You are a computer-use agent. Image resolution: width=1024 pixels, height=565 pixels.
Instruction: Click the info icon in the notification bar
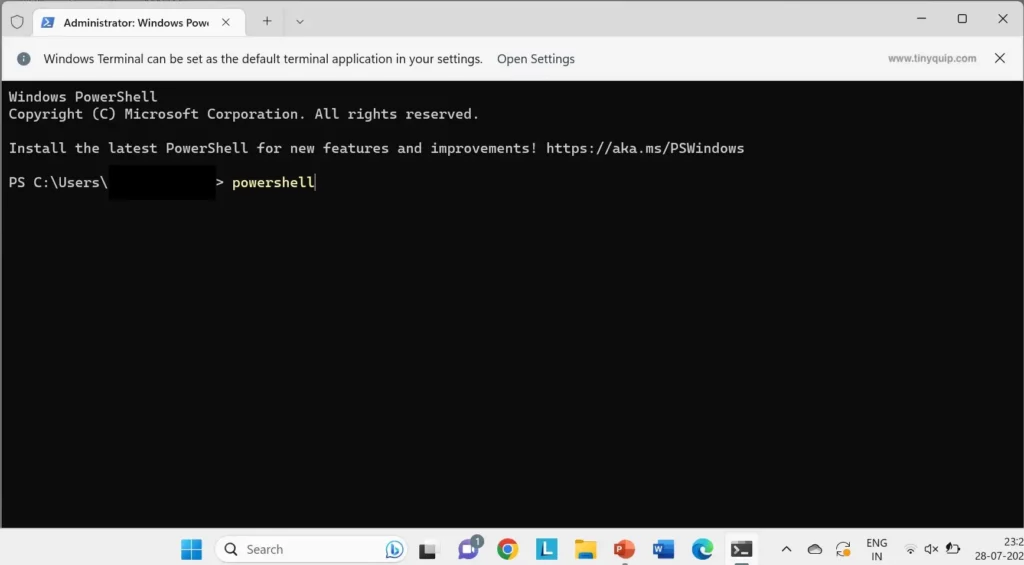tap(24, 59)
